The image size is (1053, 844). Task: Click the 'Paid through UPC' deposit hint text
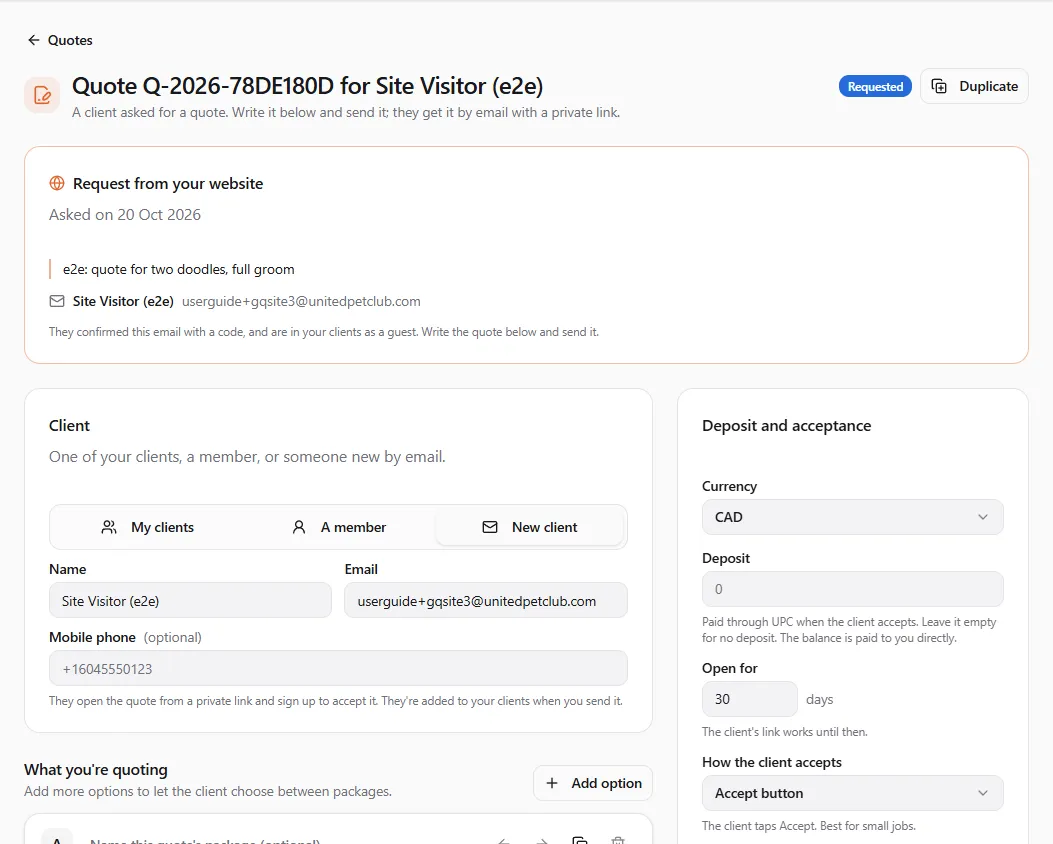[849, 630]
